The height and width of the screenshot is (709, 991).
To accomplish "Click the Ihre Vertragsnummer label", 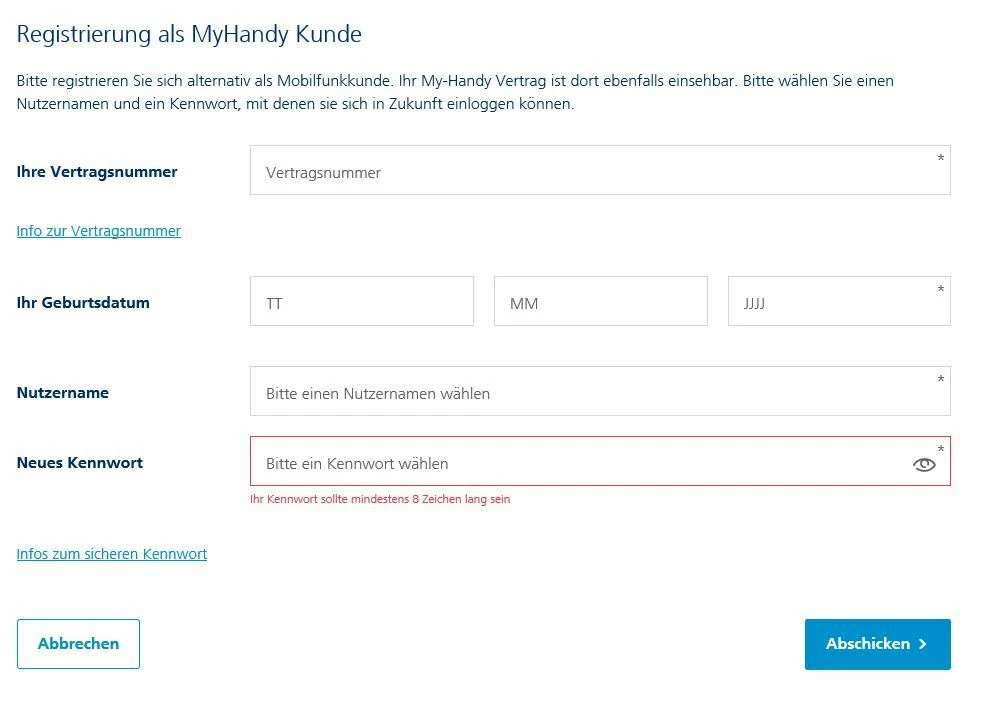I will point(97,172).
